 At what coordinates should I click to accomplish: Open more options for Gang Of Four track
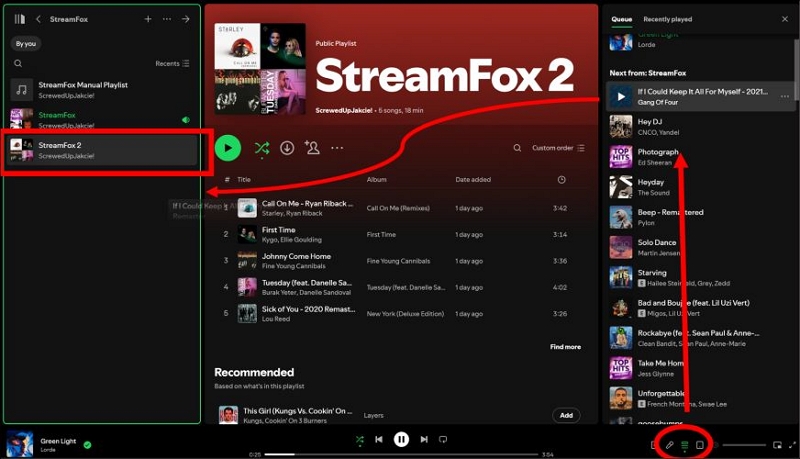pos(785,96)
